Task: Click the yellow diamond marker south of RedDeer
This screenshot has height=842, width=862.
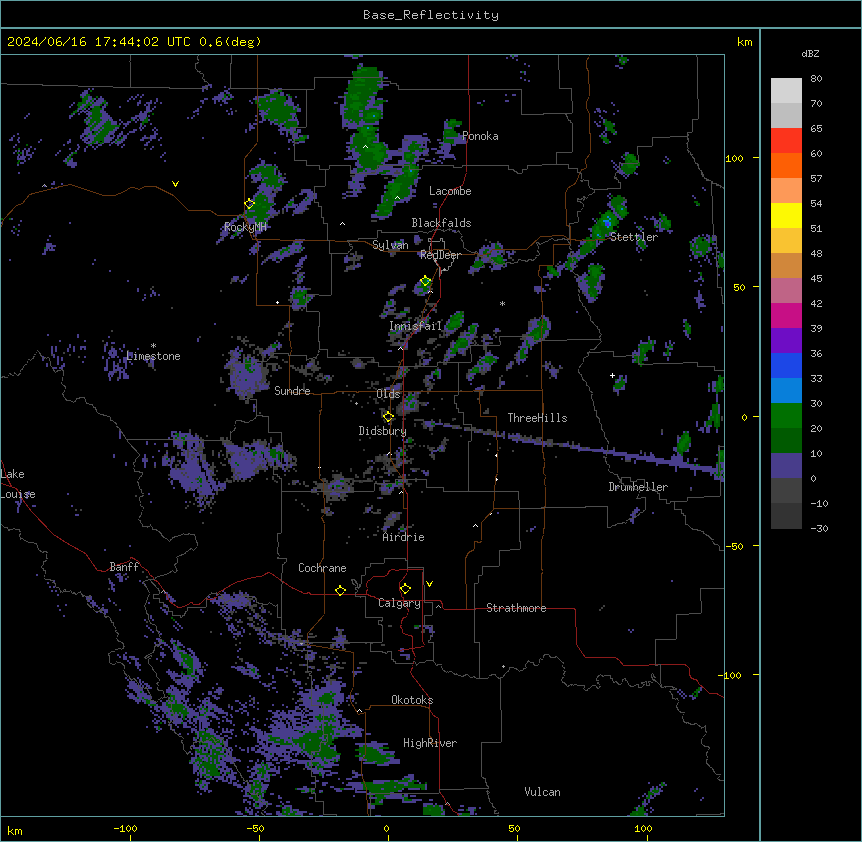Action: (425, 281)
